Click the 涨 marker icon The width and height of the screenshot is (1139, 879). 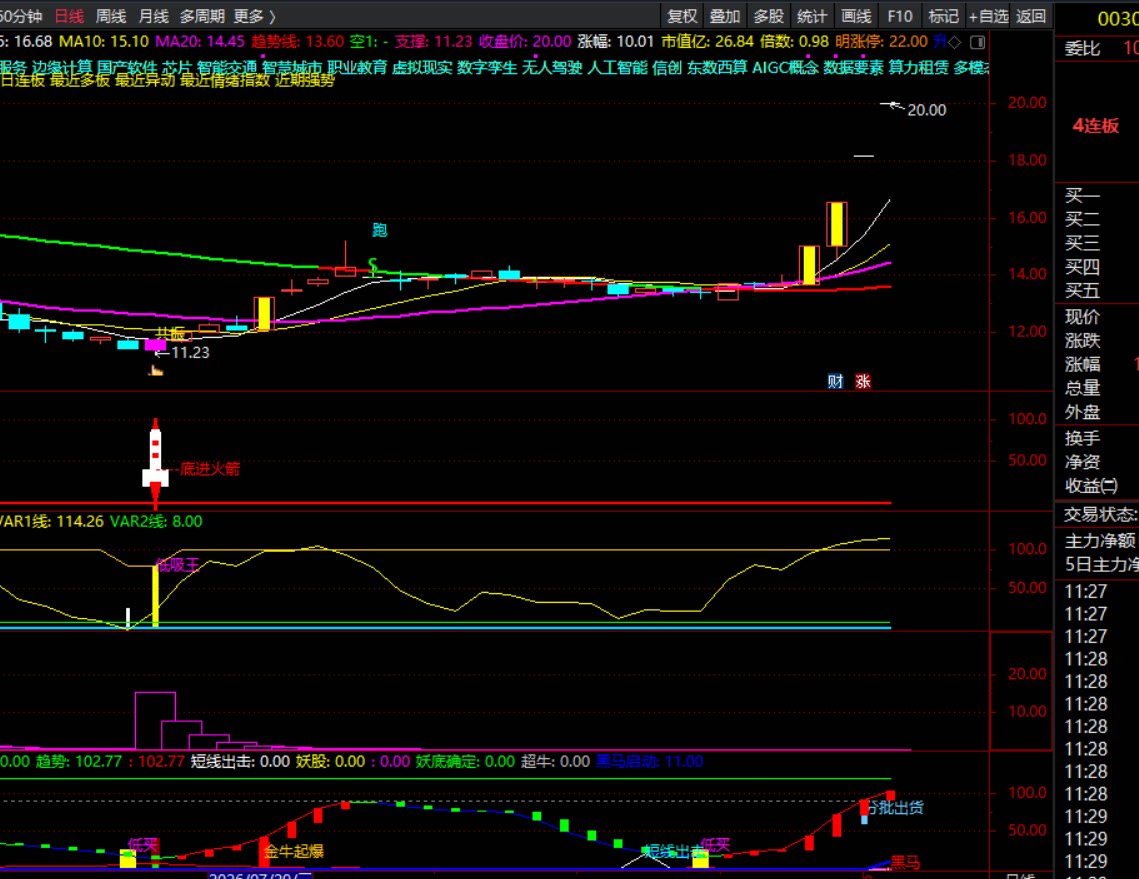pos(863,381)
